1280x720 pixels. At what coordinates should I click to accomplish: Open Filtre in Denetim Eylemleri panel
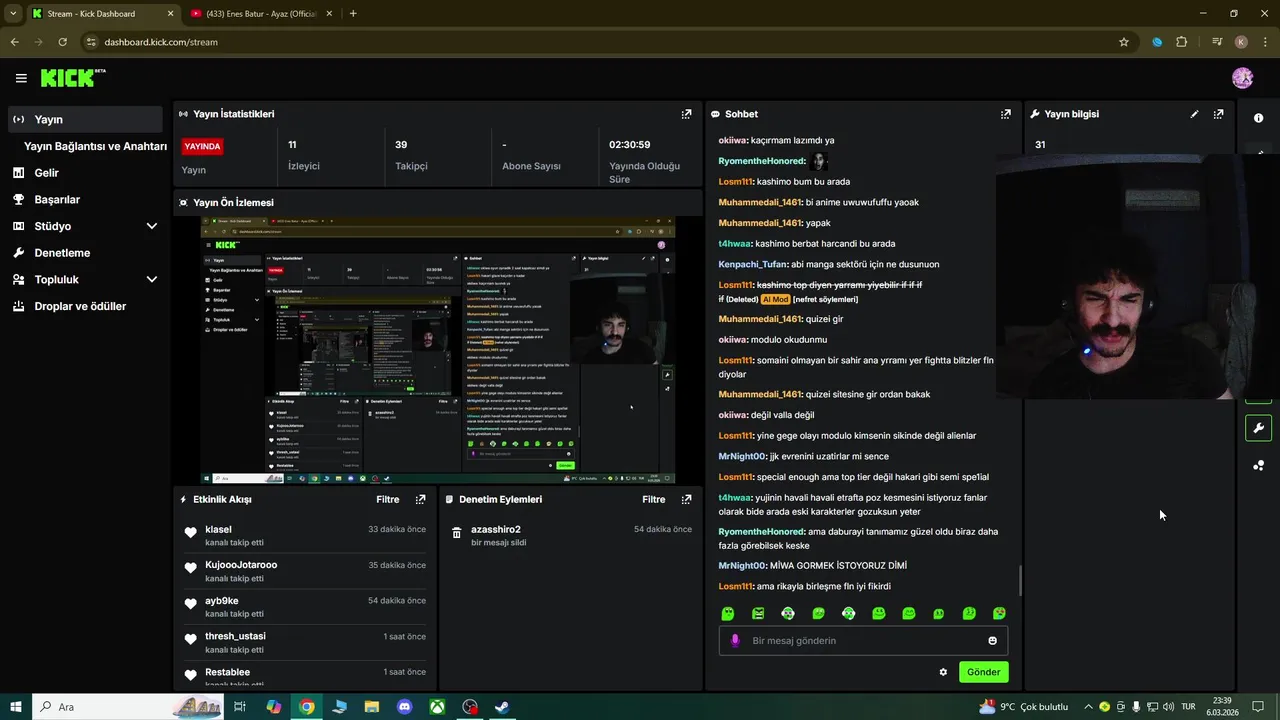click(653, 499)
